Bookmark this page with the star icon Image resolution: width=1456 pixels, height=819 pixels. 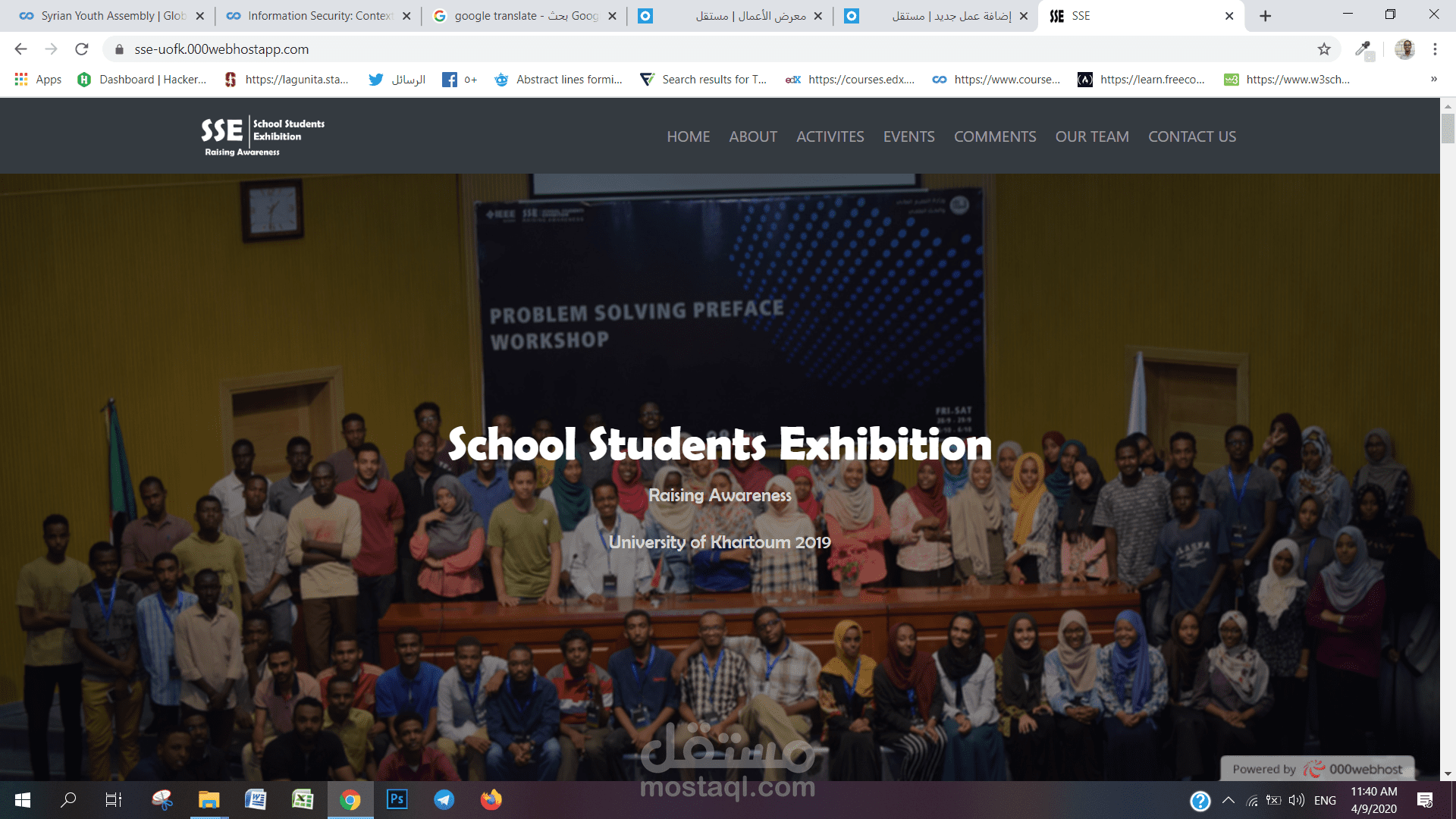[1324, 49]
